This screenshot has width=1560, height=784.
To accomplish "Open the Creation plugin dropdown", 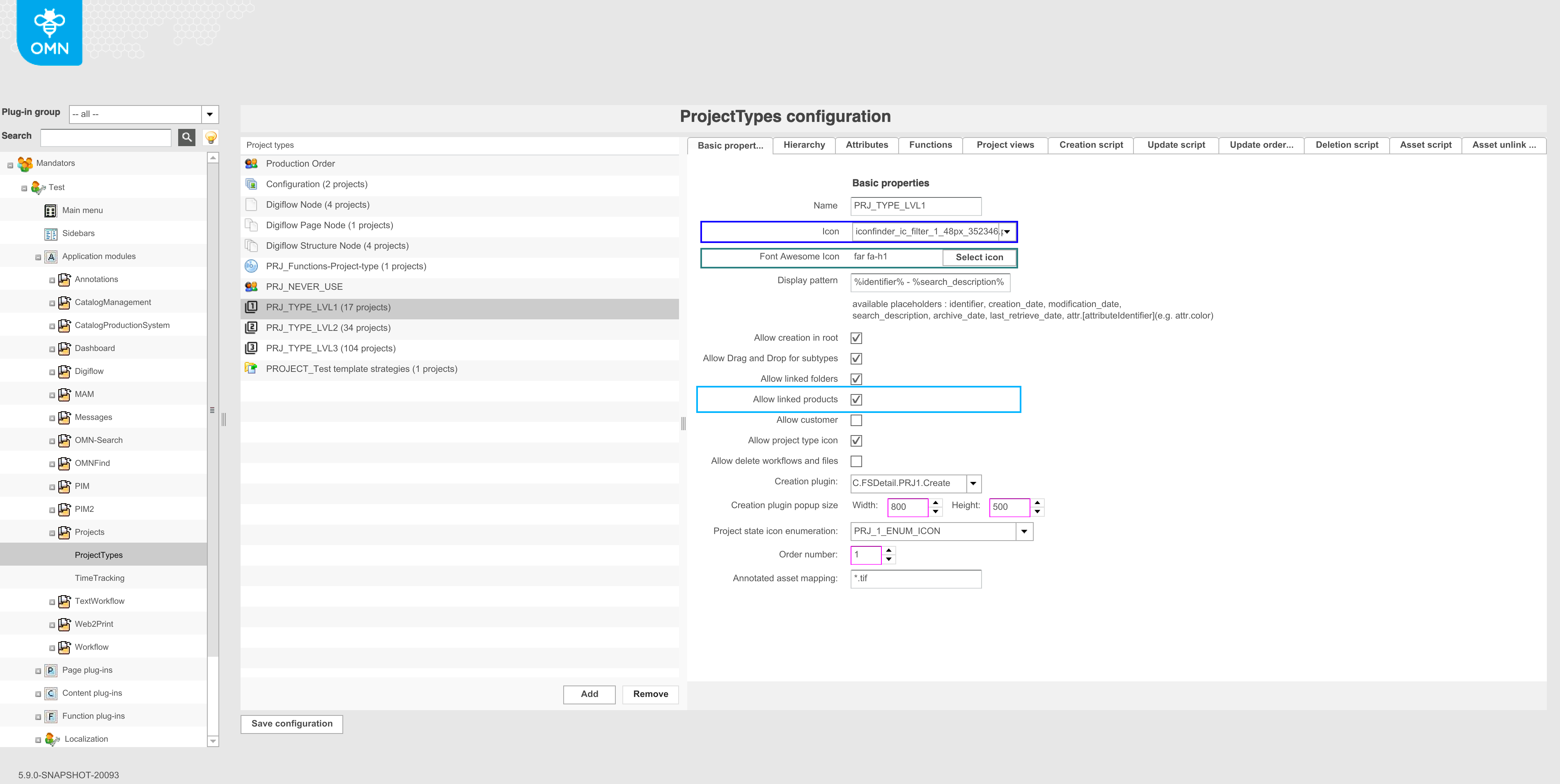I will (973, 483).
